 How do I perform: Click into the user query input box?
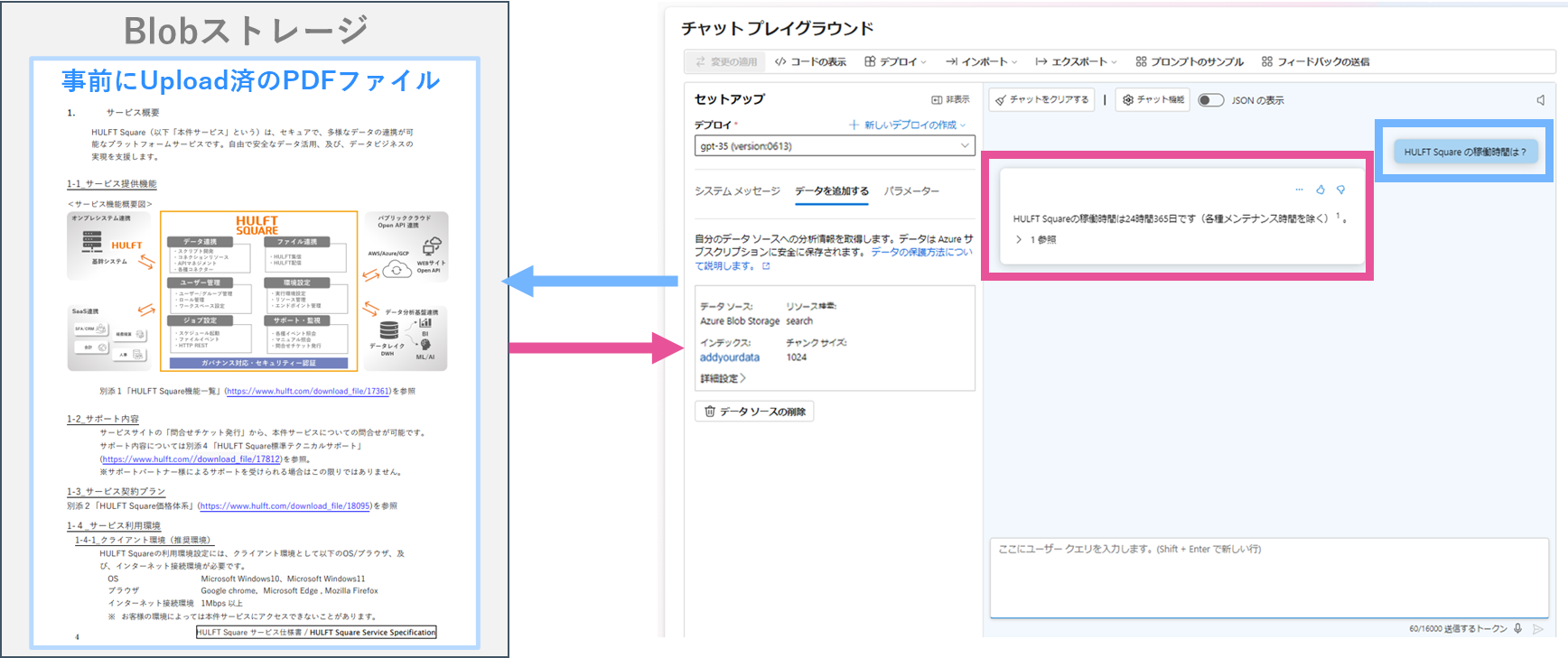(x=1269, y=578)
